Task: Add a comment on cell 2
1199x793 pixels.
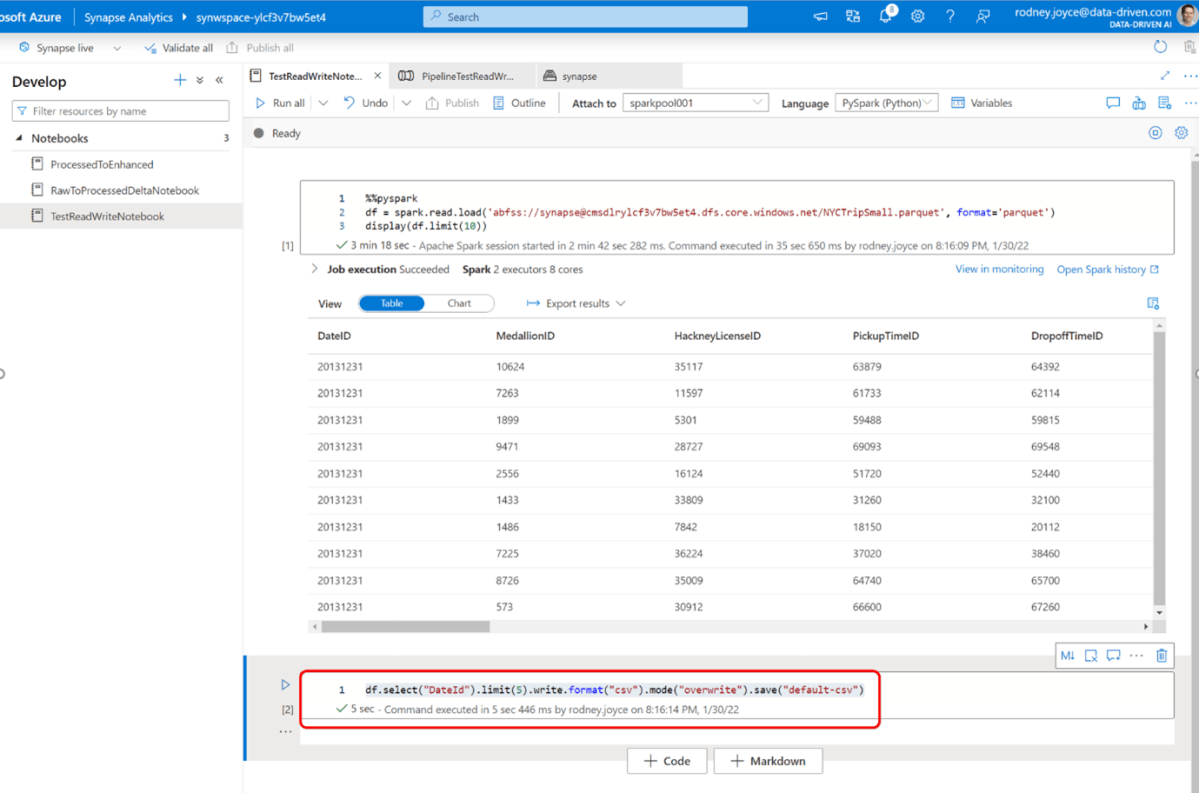Action: 1113,655
